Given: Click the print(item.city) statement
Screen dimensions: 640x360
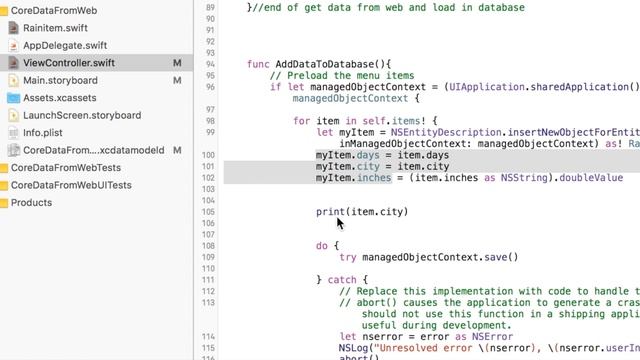Looking at the screenshot, I should [362, 212].
